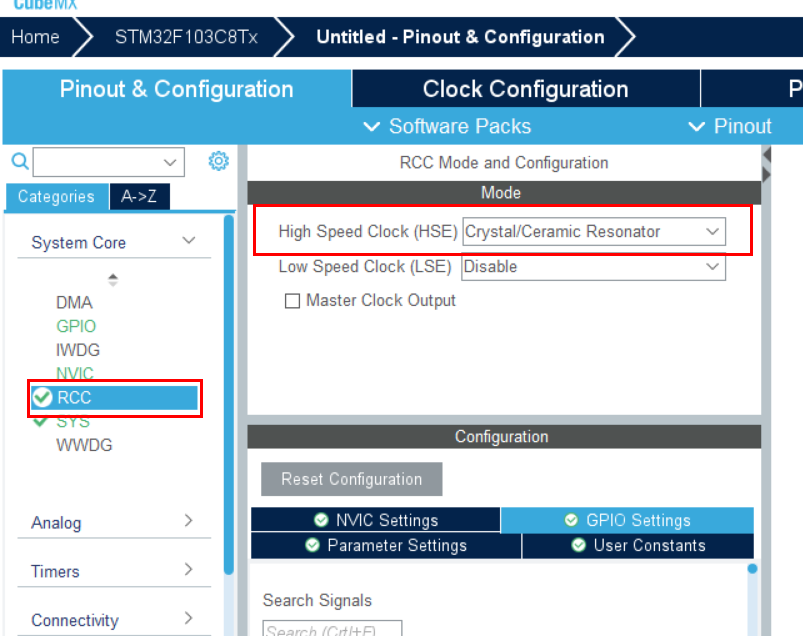Go to Home in the breadcrumb
The image size is (803, 636).
coord(35,37)
